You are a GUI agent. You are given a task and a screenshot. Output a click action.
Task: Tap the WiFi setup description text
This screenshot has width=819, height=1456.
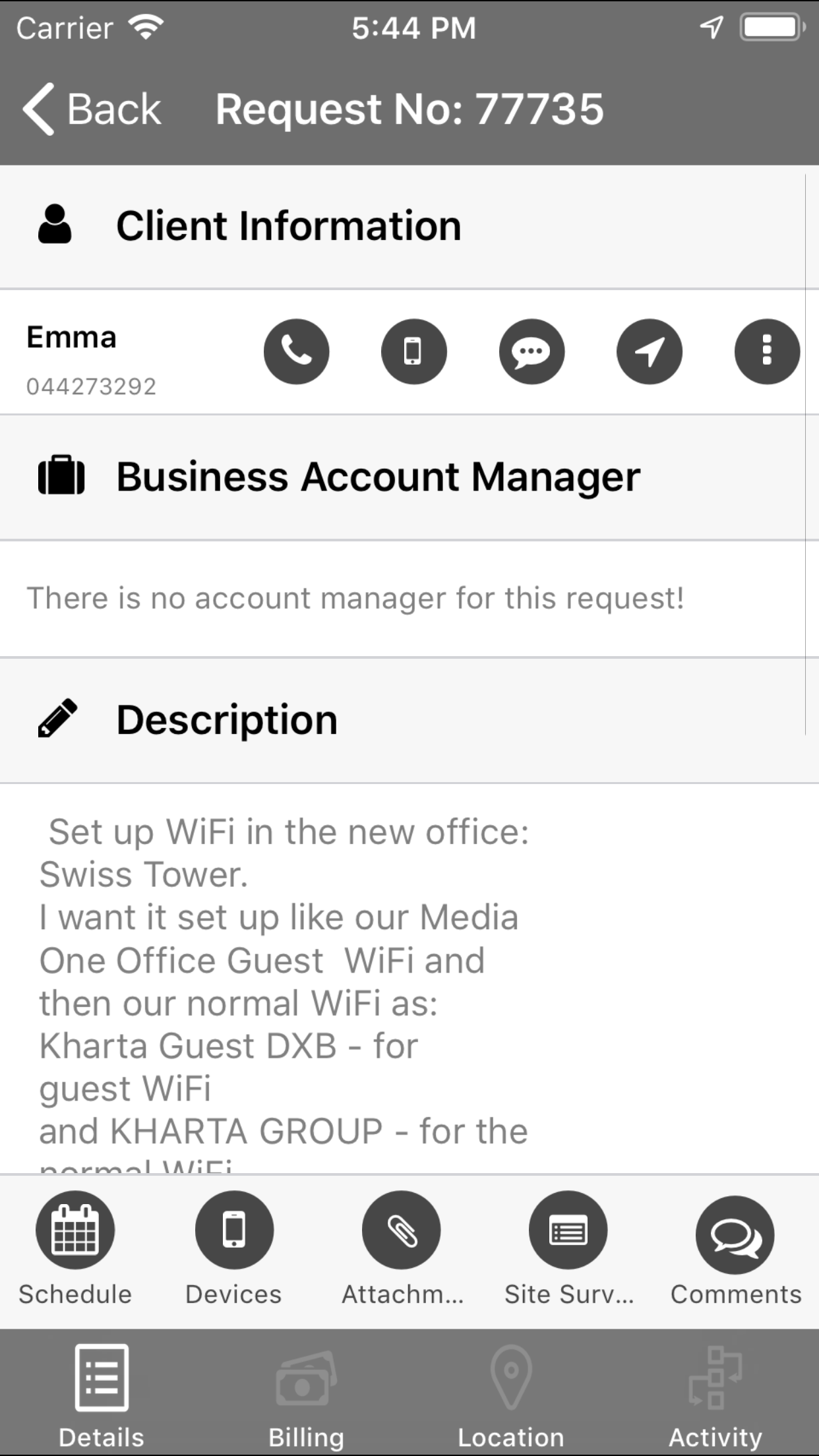coord(284,981)
